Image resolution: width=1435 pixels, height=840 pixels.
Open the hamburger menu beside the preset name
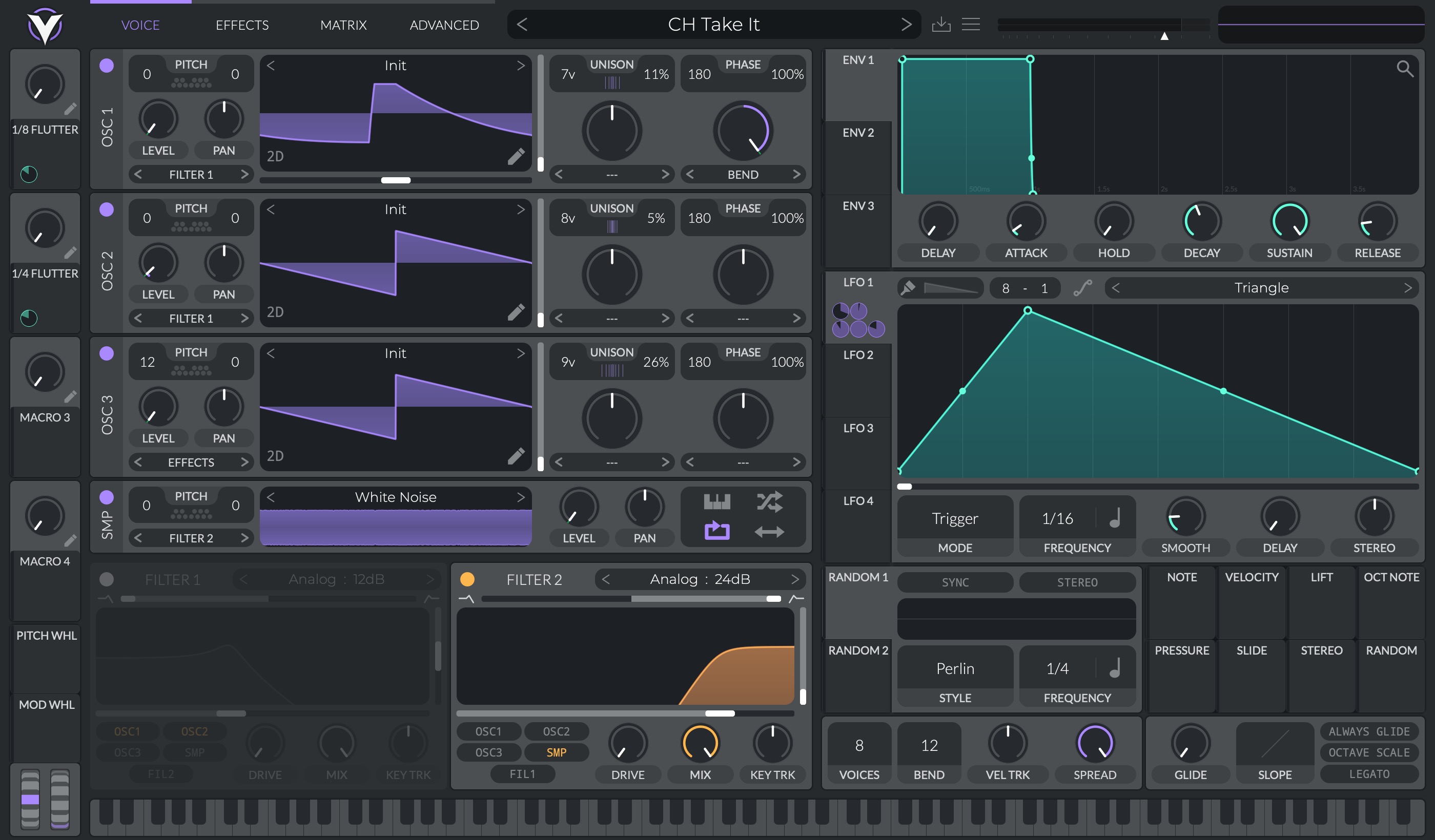click(970, 25)
